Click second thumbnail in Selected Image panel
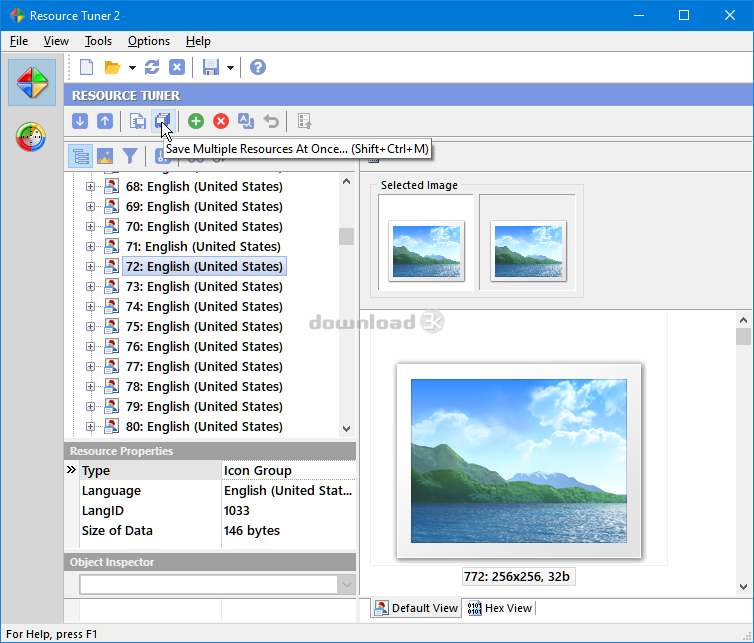 (x=528, y=243)
